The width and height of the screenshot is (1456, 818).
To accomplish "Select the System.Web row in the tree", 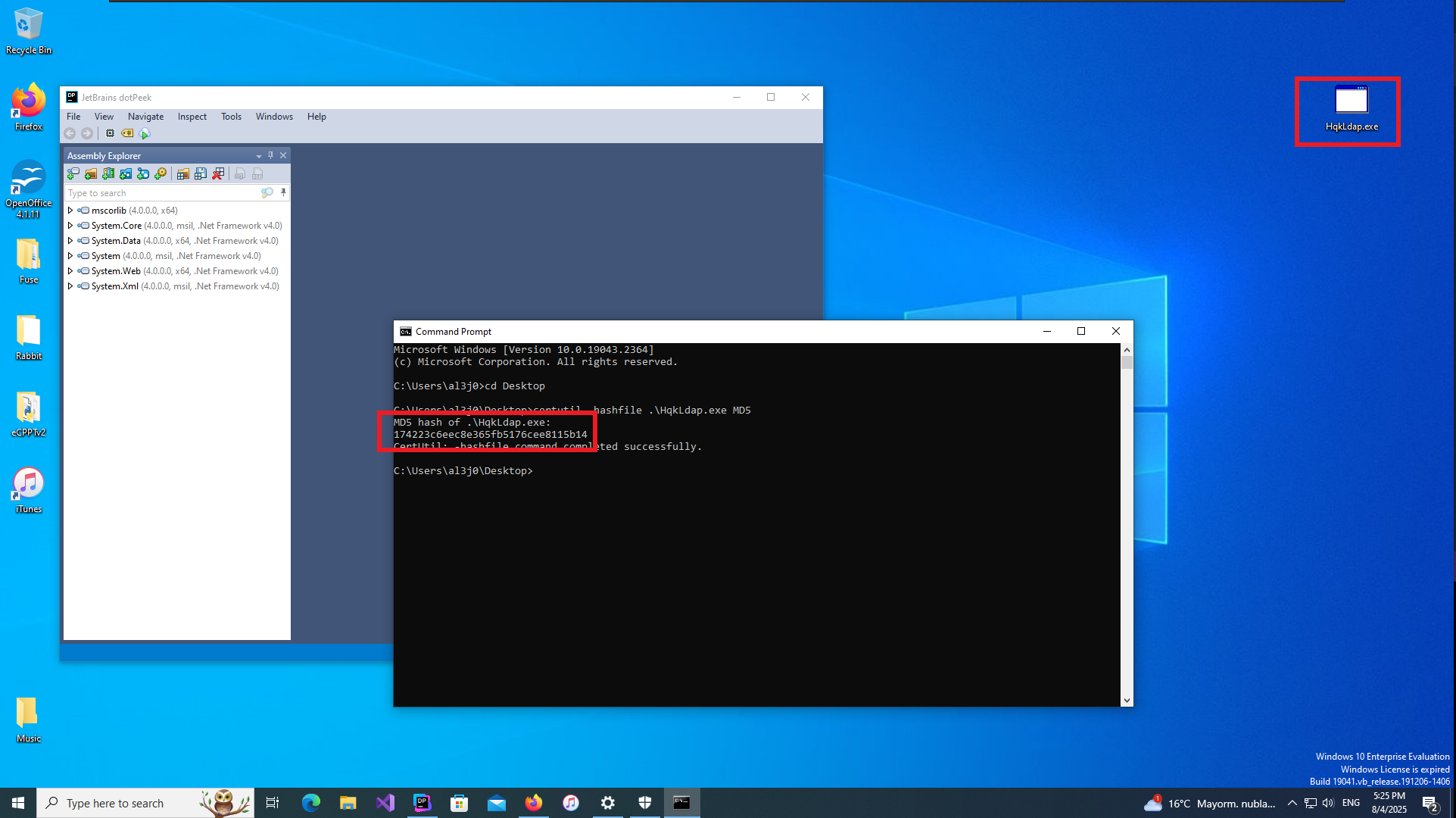I will (178, 271).
